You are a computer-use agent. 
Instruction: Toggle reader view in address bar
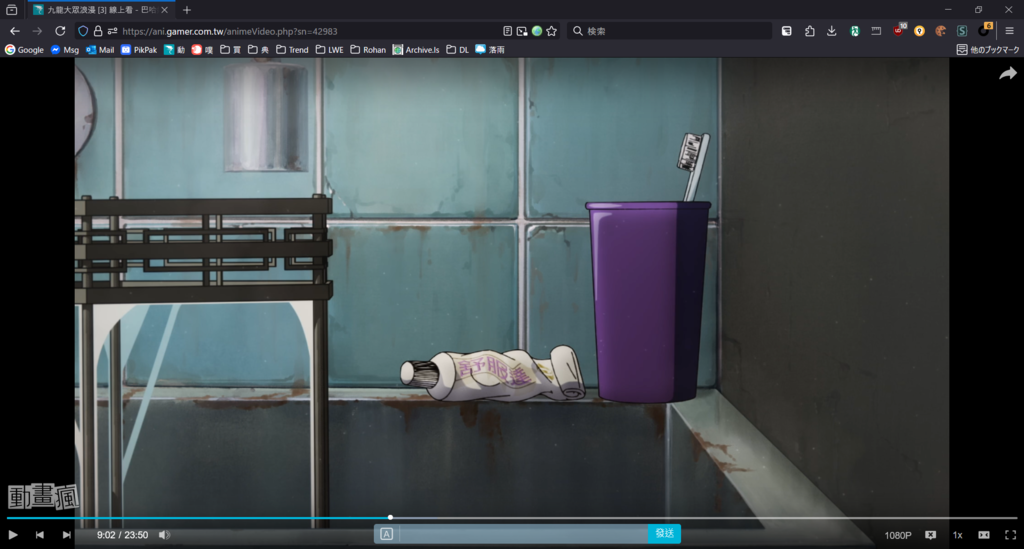pyautogui.click(x=507, y=31)
